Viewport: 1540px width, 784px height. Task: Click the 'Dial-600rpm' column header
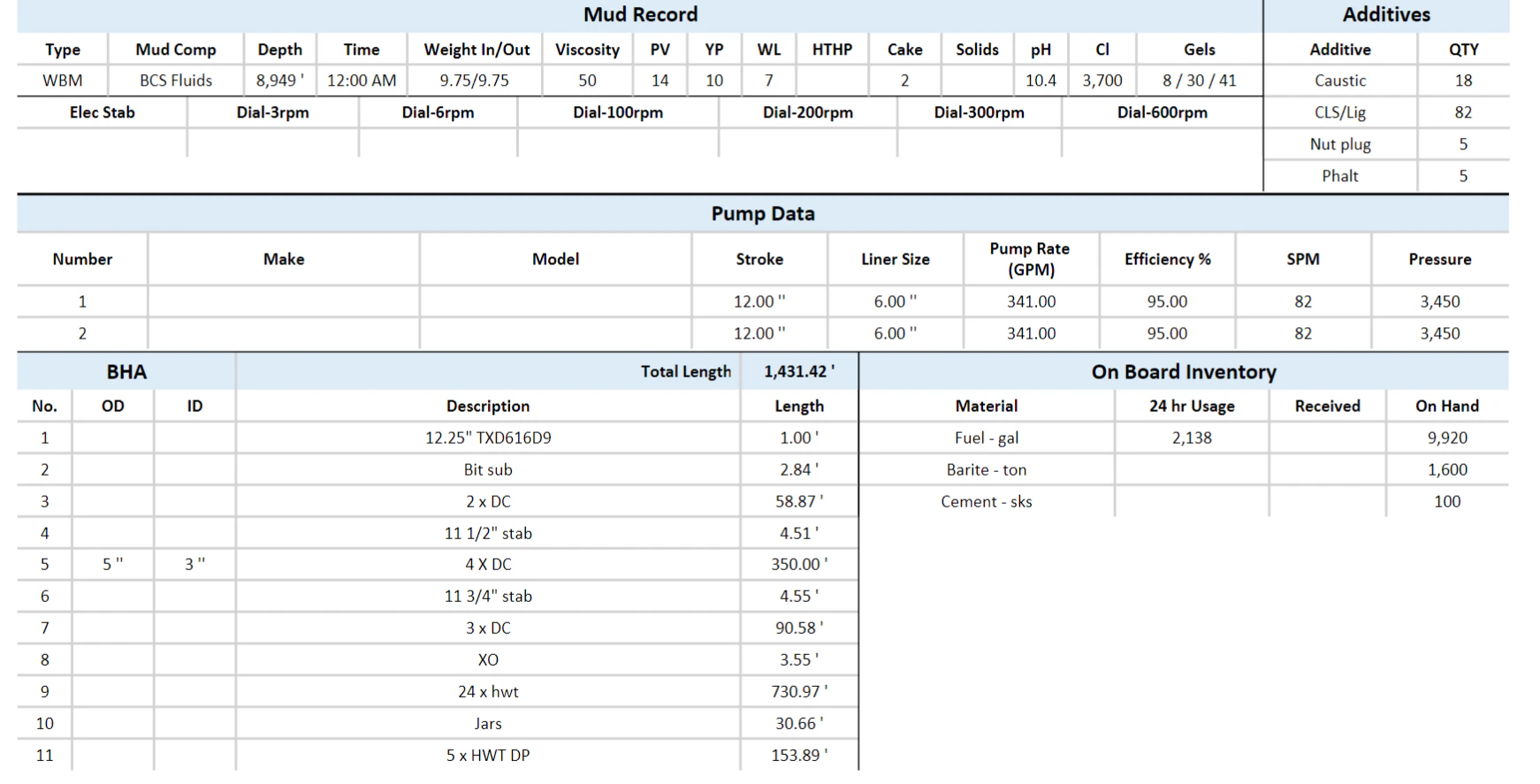pyautogui.click(x=1162, y=112)
